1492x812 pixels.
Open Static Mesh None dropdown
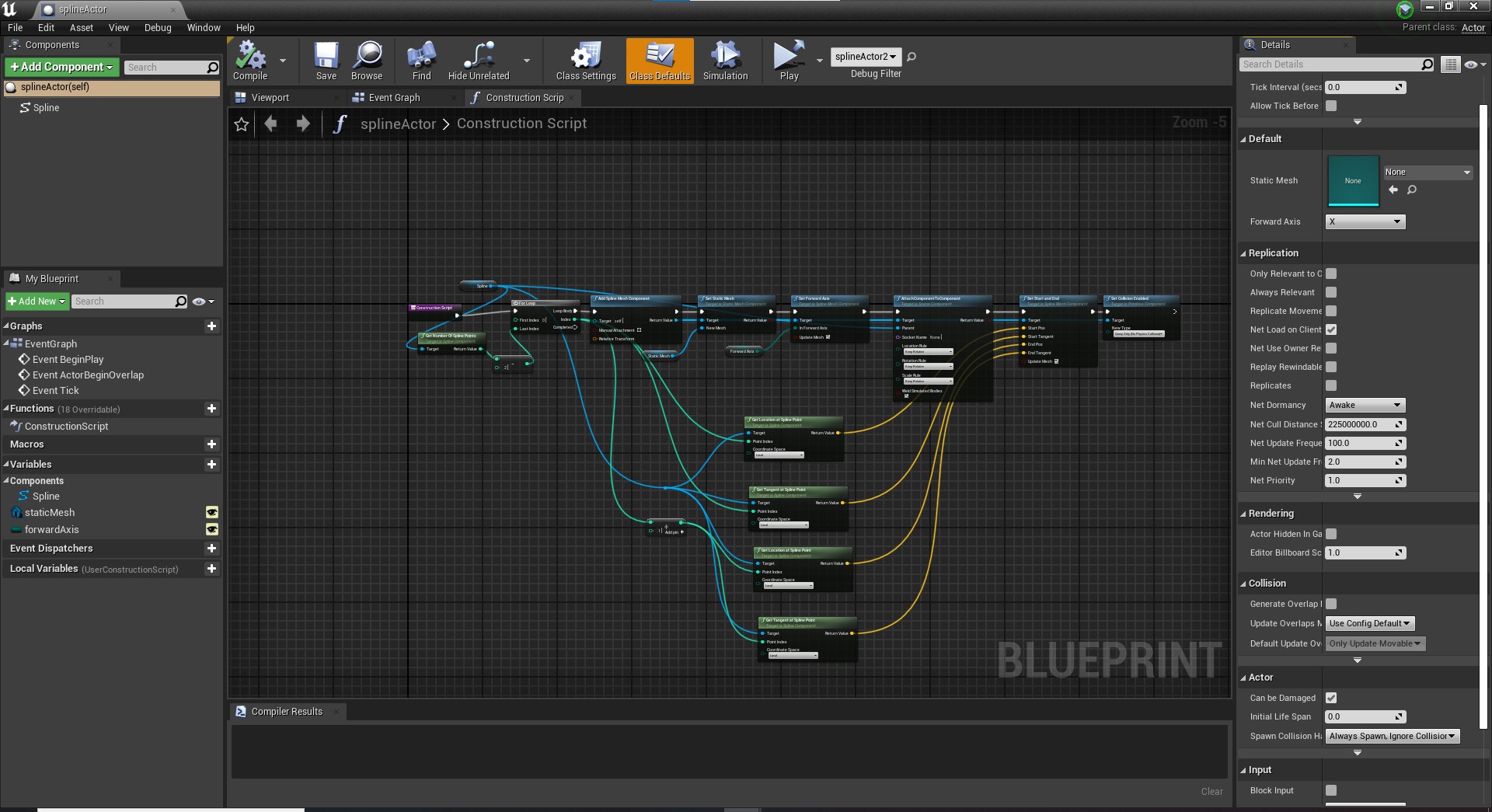pos(1428,173)
